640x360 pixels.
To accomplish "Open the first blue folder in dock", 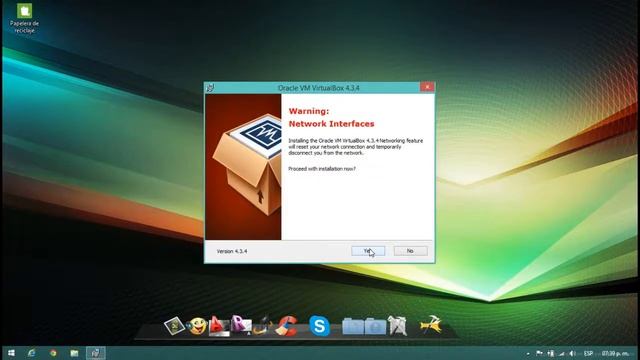I will click(353, 327).
